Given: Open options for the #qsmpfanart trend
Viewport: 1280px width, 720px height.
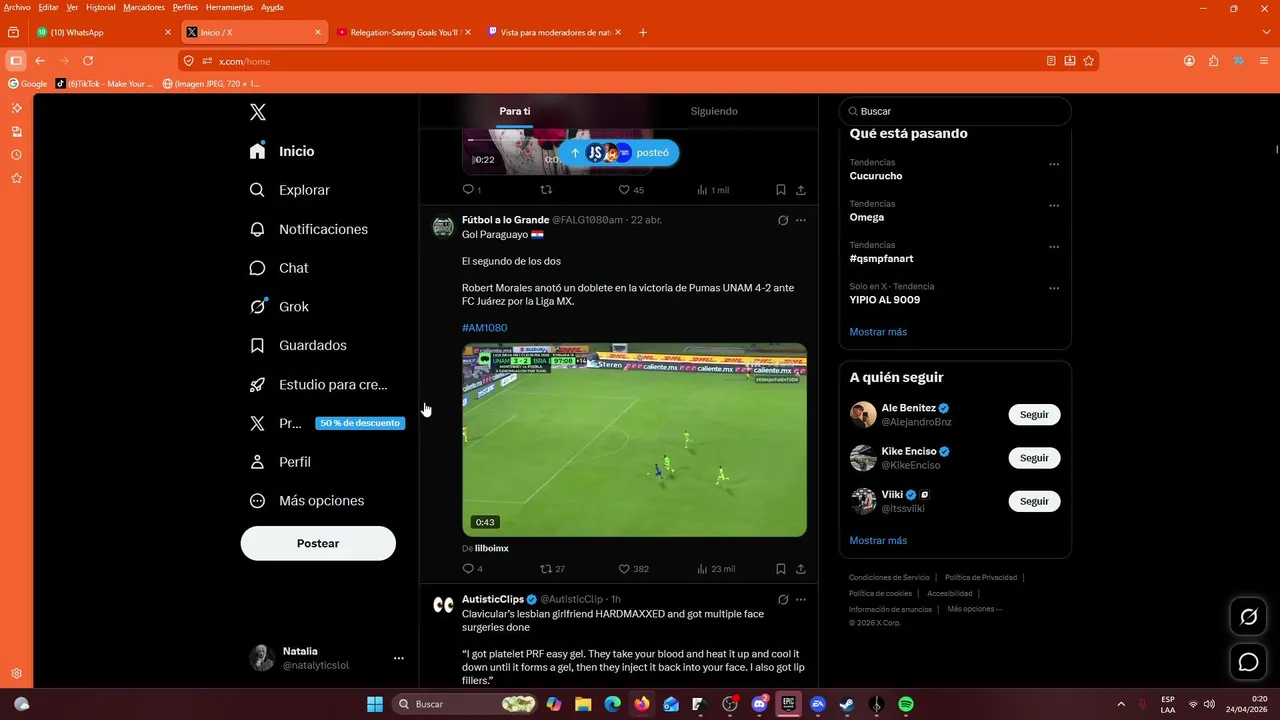Looking at the screenshot, I should [x=1054, y=247].
